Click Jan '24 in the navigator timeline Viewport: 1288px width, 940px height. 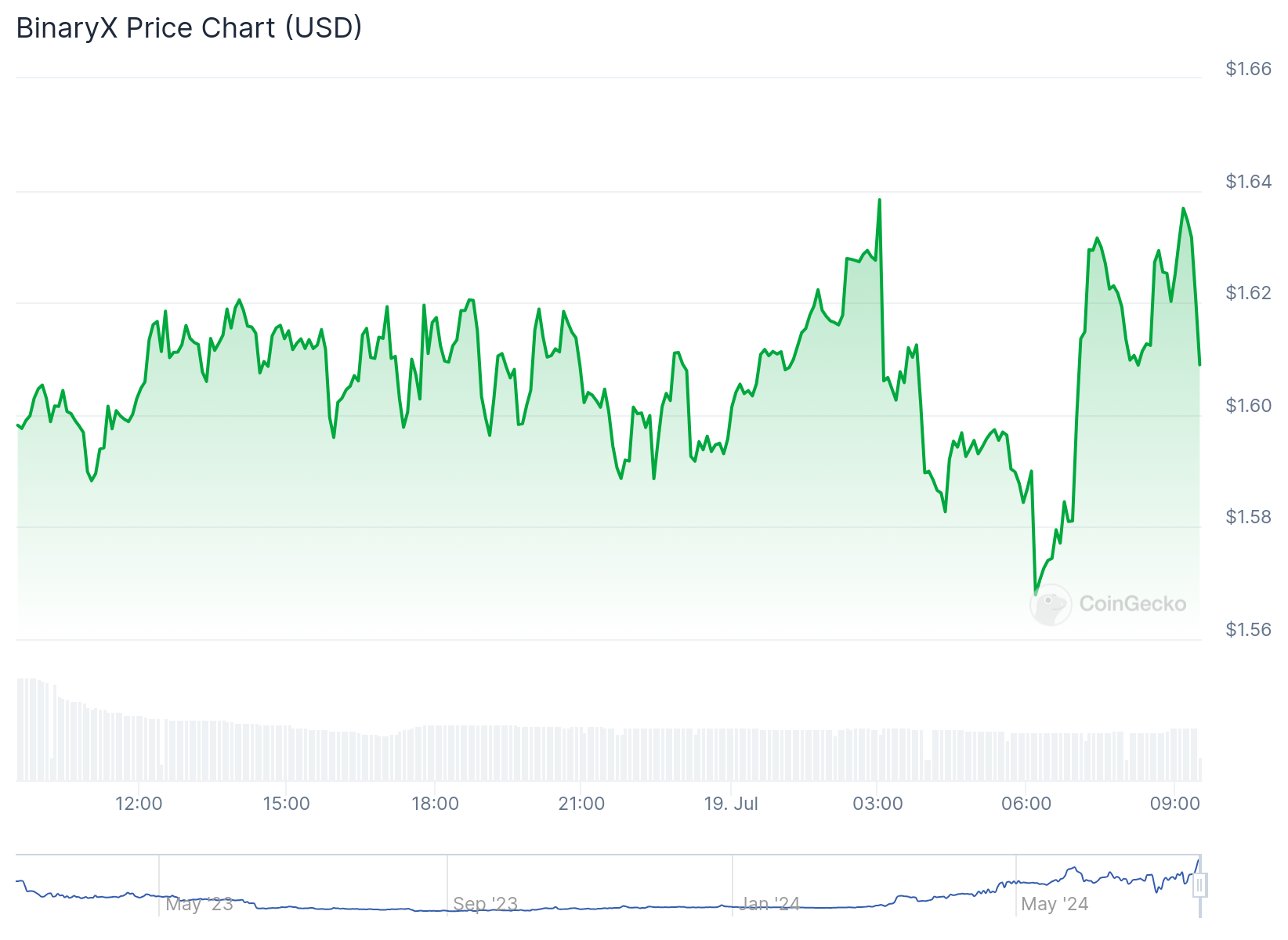(x=769, y=904)
